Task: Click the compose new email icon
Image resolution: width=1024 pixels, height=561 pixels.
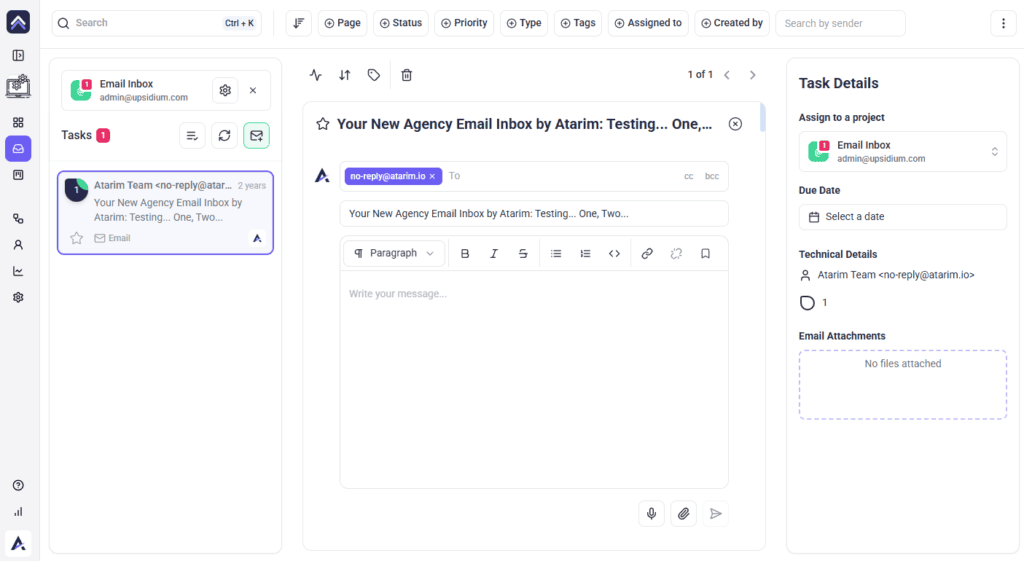Action: point(257,136)
